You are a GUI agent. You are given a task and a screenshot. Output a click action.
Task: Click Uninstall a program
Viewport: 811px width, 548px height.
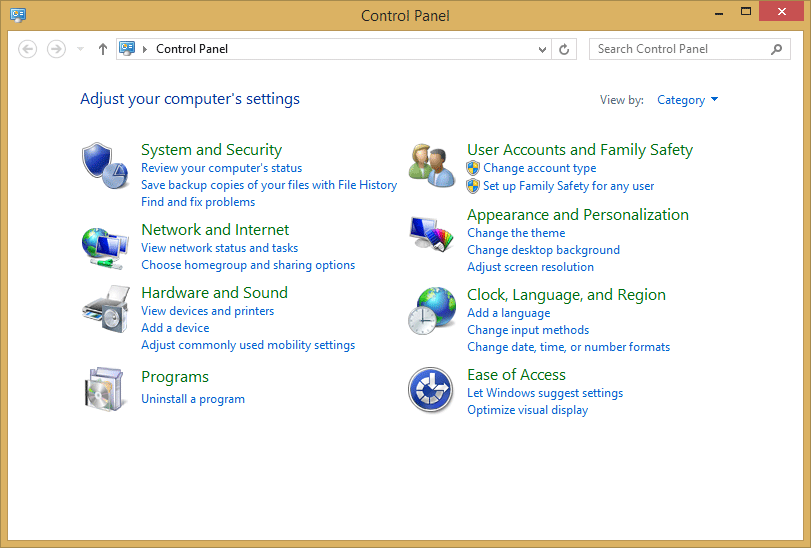(193, 399)
